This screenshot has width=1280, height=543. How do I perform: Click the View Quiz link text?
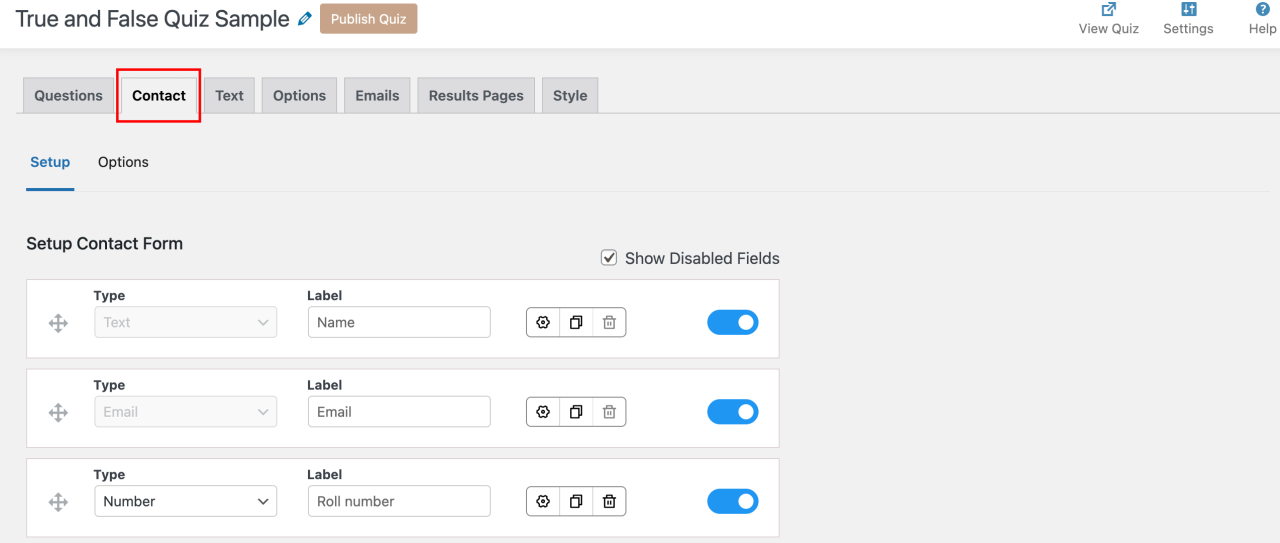click(1108, 29)
